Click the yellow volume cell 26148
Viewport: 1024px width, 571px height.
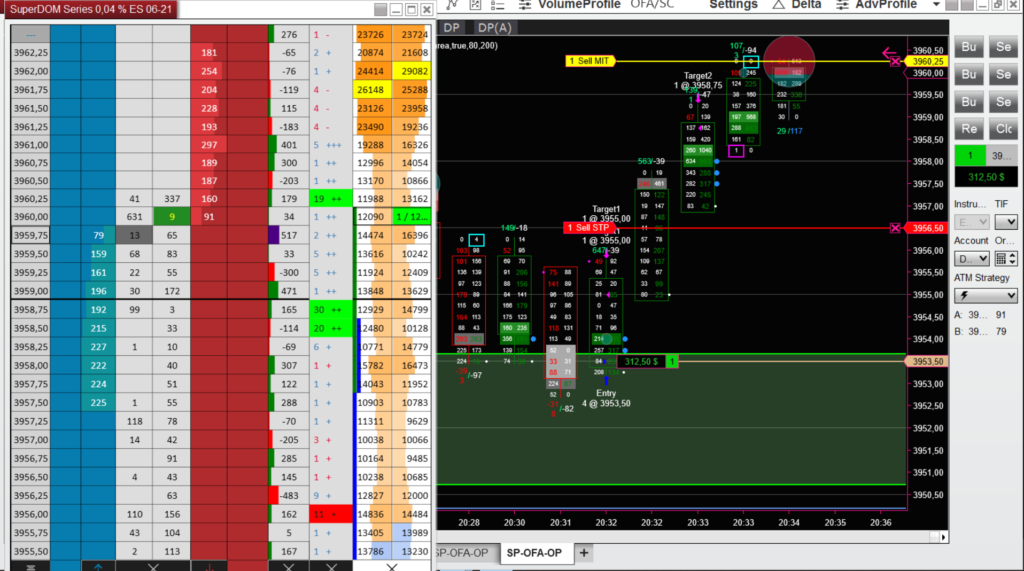click(373, 90)
